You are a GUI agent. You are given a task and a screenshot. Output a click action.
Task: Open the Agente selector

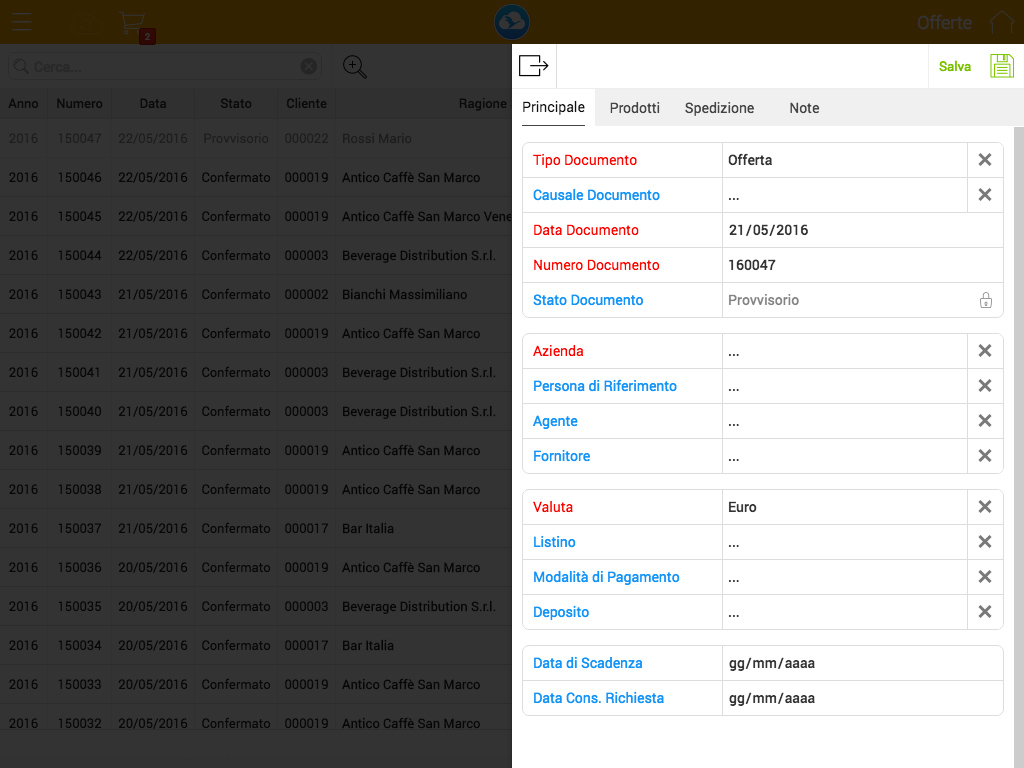844,421
